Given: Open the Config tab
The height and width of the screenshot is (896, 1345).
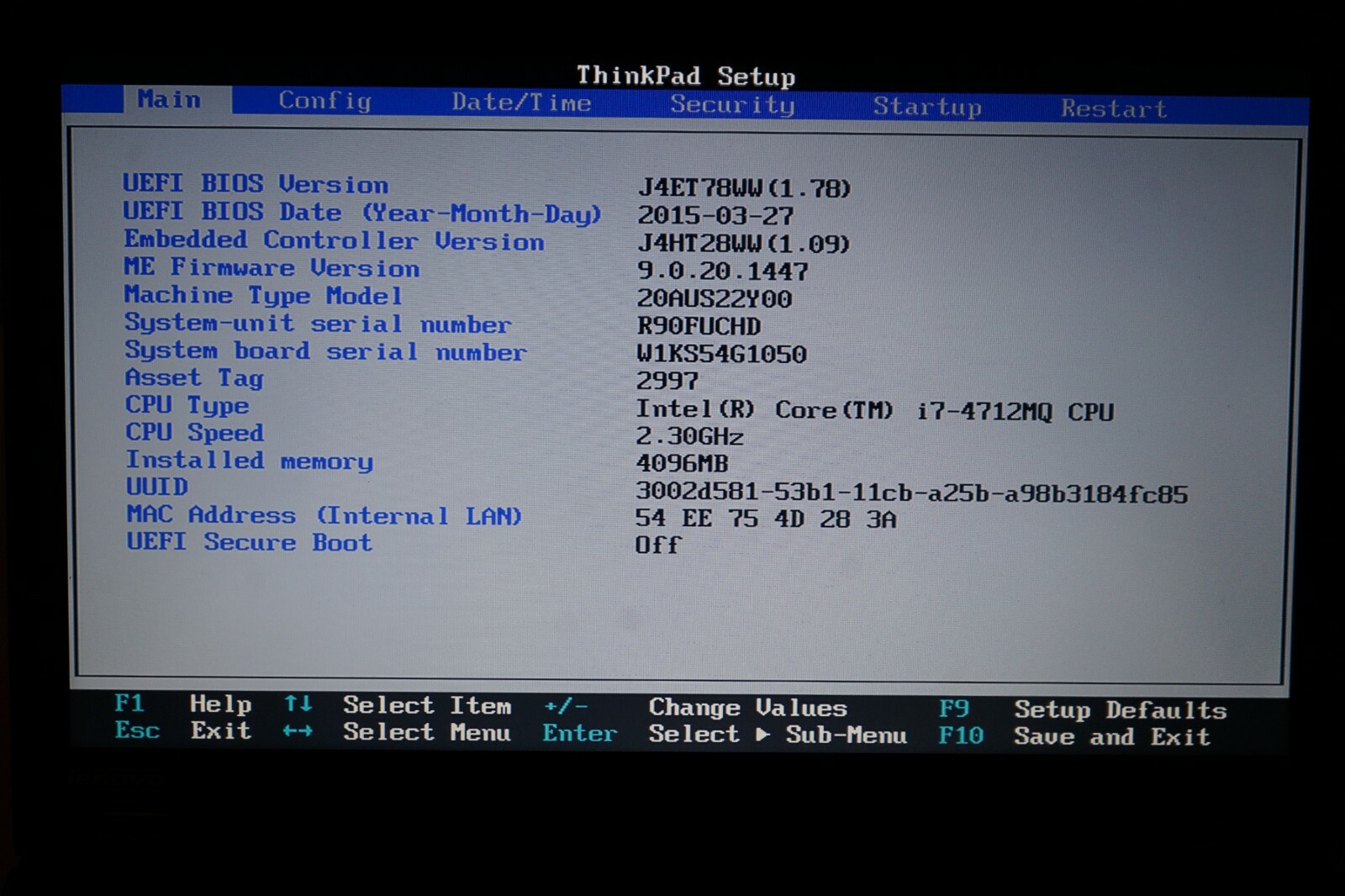Looking at the screenshot, I should click(x=325, y=101).
